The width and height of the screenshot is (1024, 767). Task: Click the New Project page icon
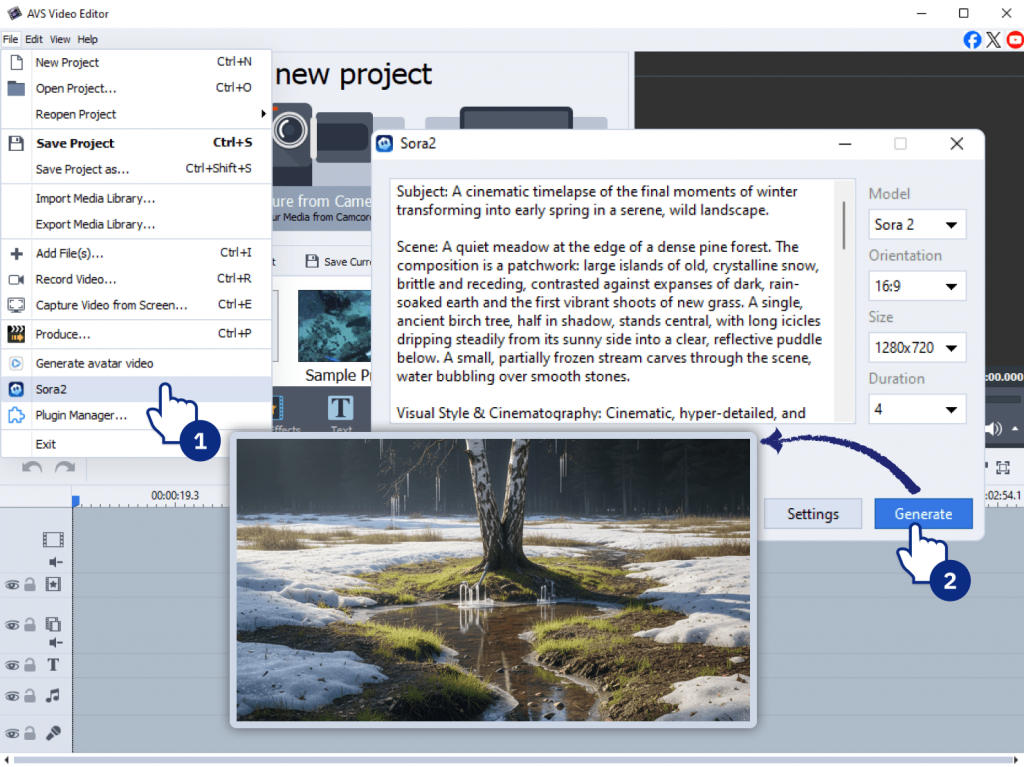click(16, 62)
